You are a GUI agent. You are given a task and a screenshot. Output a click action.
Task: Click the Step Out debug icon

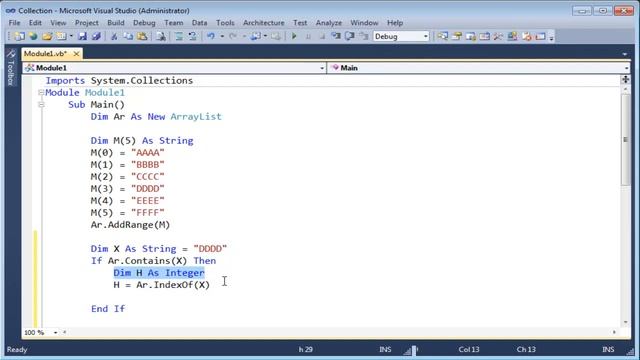[x=363, y=36]
